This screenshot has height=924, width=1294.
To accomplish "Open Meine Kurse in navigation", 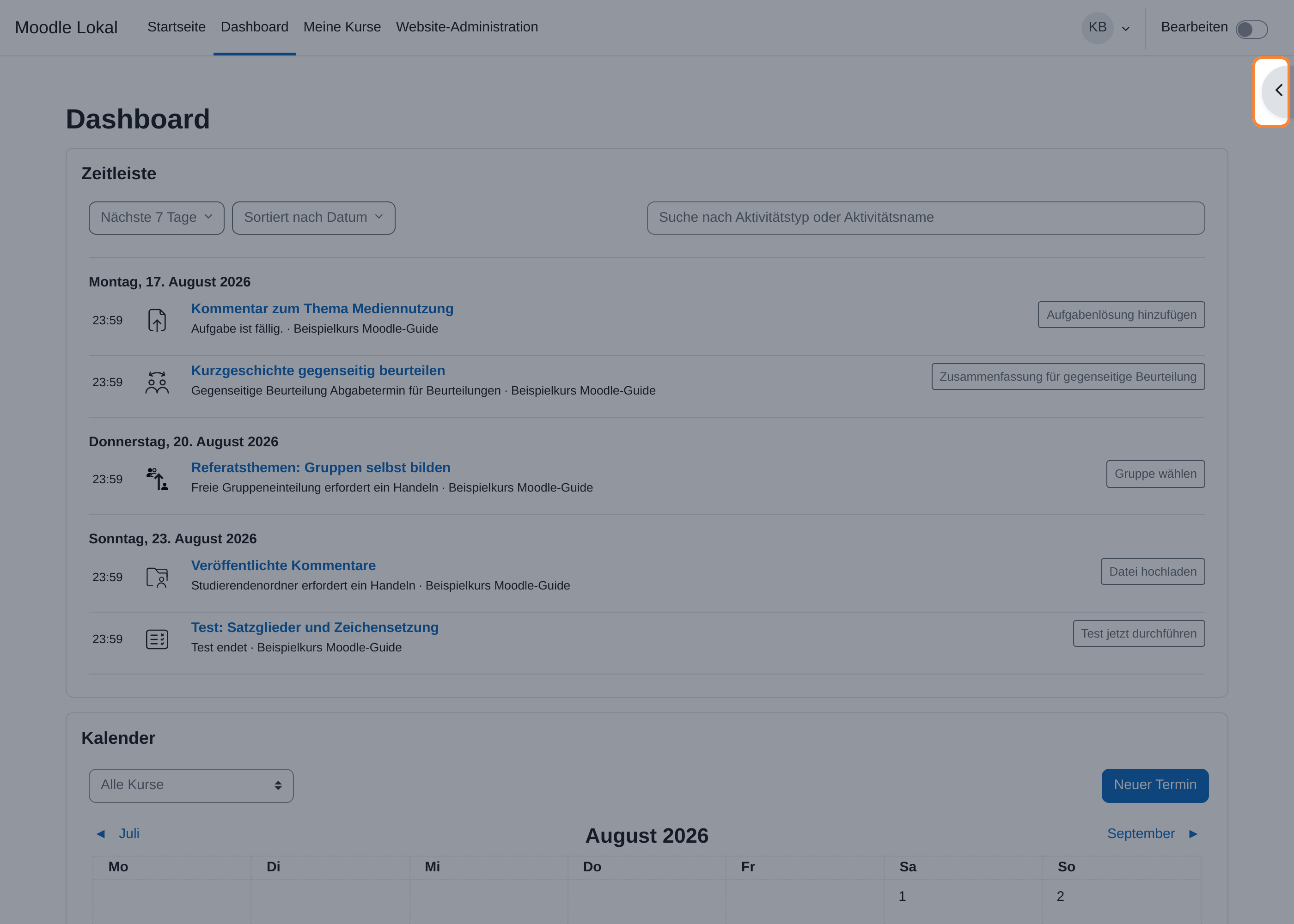I will click(342, 27).
